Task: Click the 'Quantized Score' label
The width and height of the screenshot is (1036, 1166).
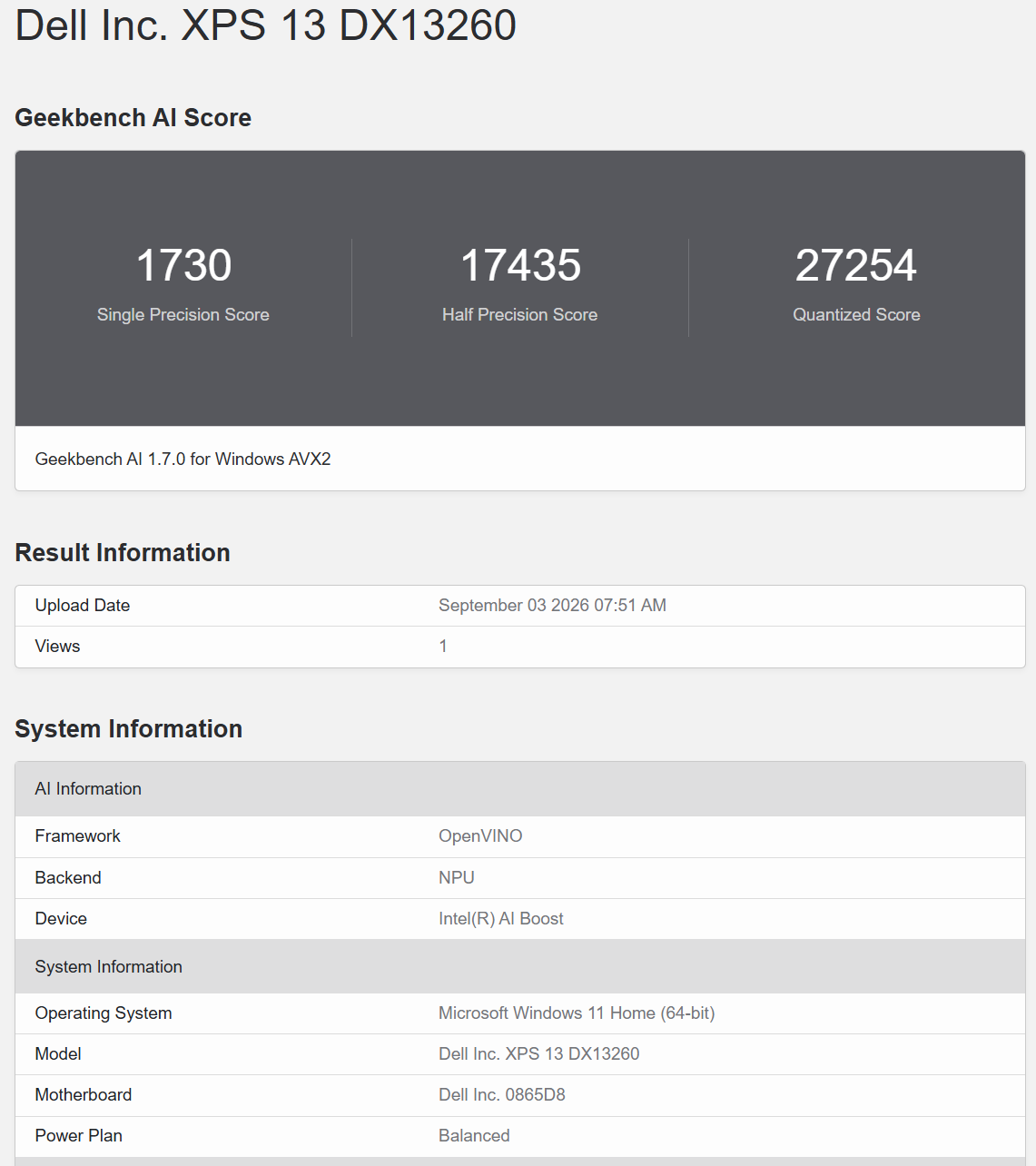Action: (x=856, y=314)
